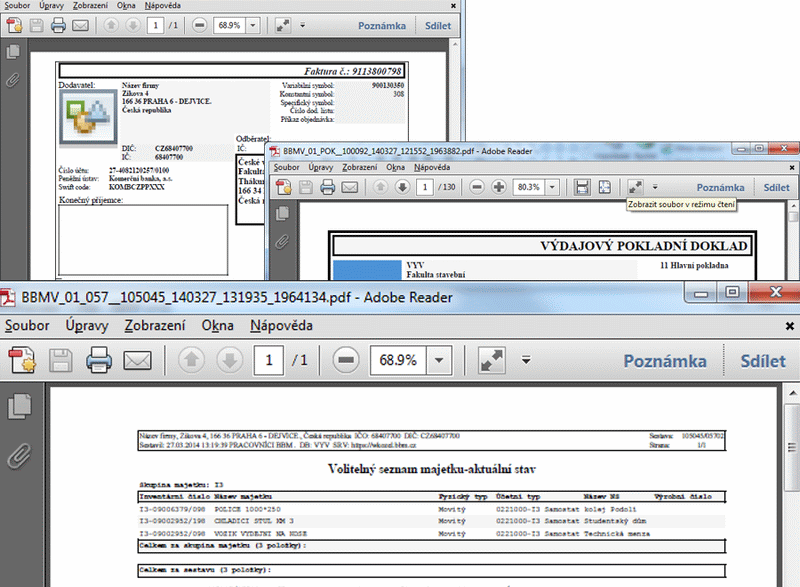Click scrollbar up arrow in POK window
This screenshot has width=800, height=587.
coord(793,206)
